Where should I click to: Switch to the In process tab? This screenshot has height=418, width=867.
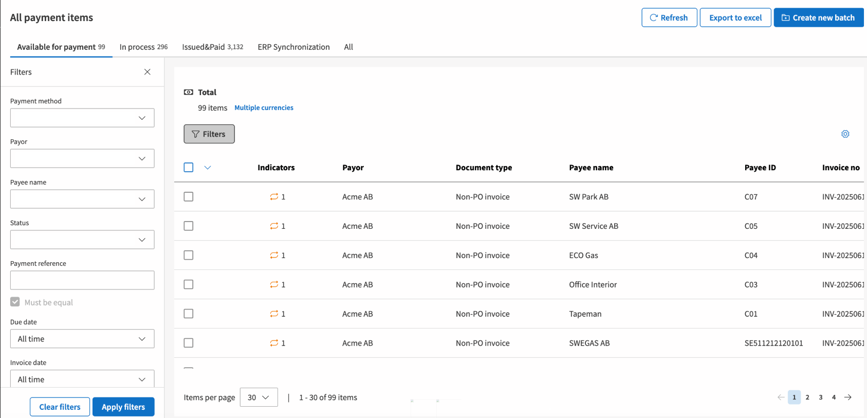(143, 47)
